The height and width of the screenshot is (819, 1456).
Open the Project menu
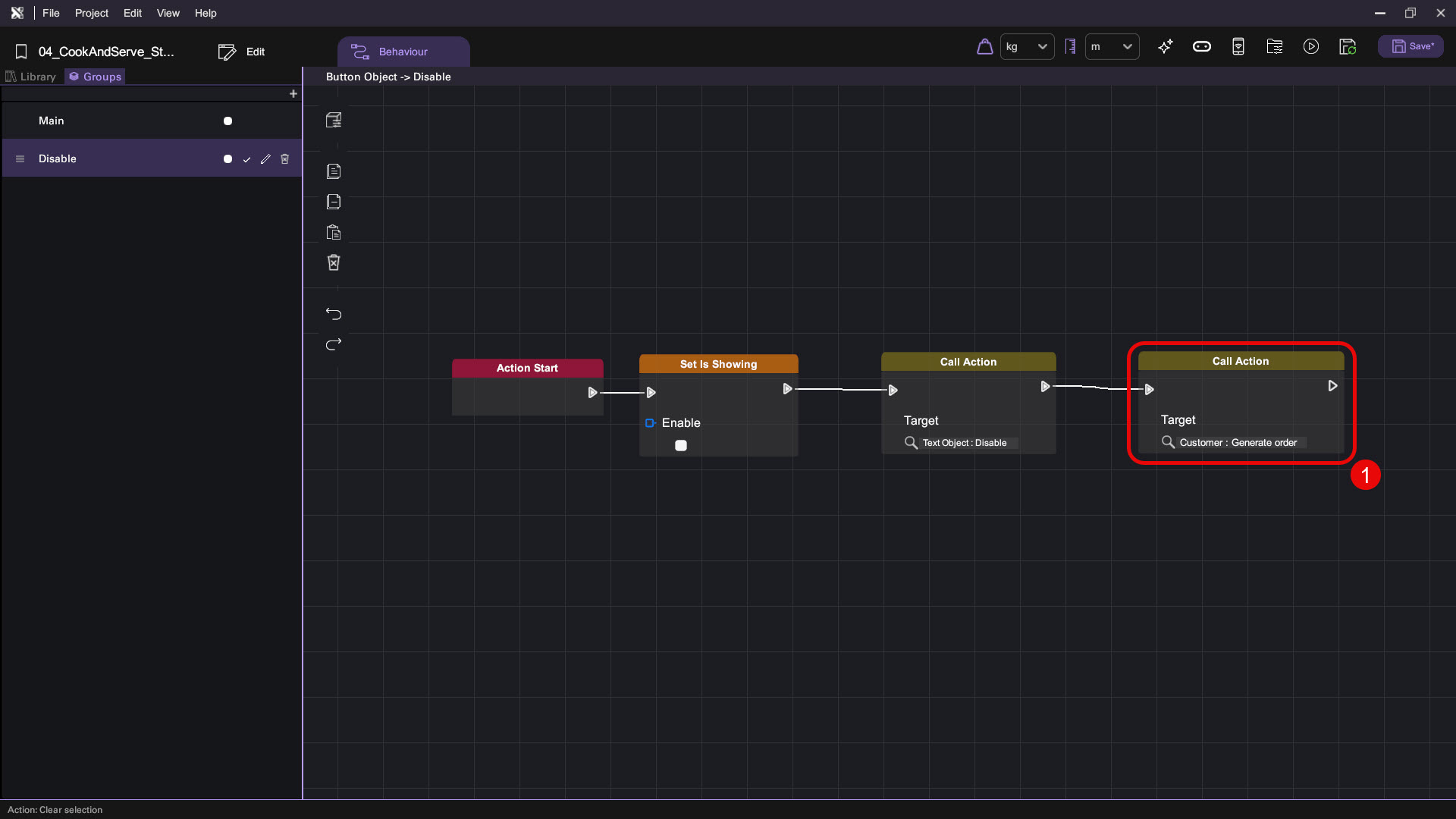(91, 13)
